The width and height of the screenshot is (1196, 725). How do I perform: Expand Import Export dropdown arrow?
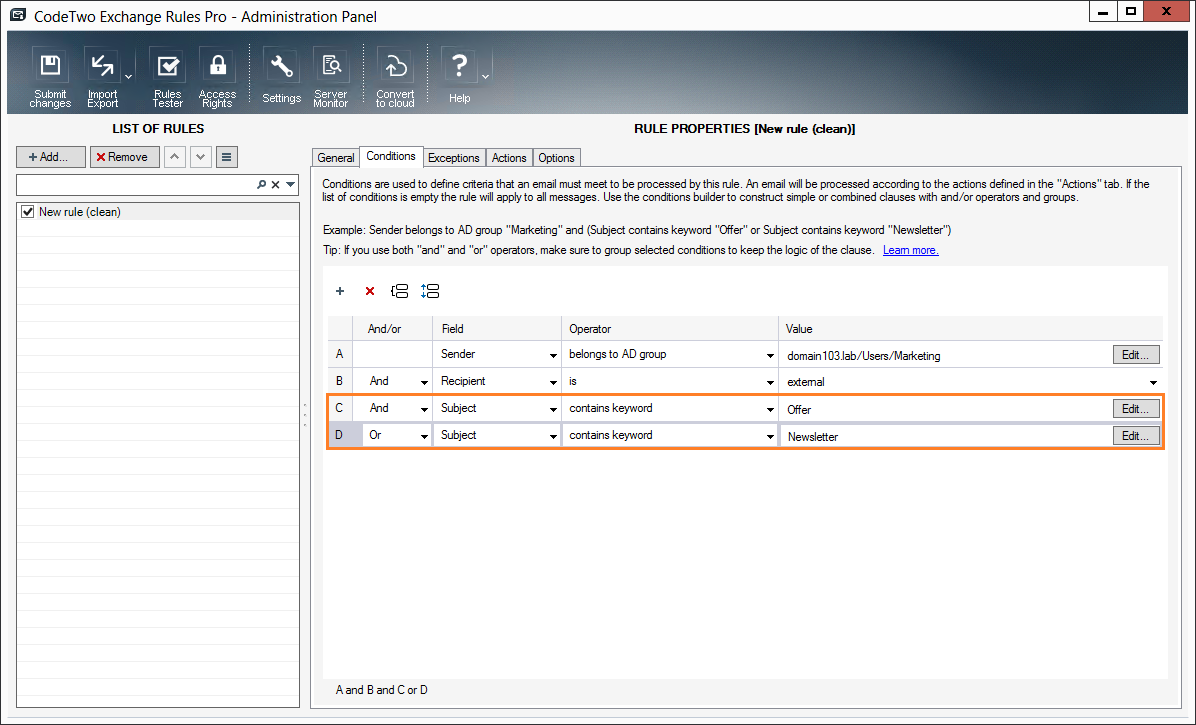pyautogui.click(x=128, y=77)
